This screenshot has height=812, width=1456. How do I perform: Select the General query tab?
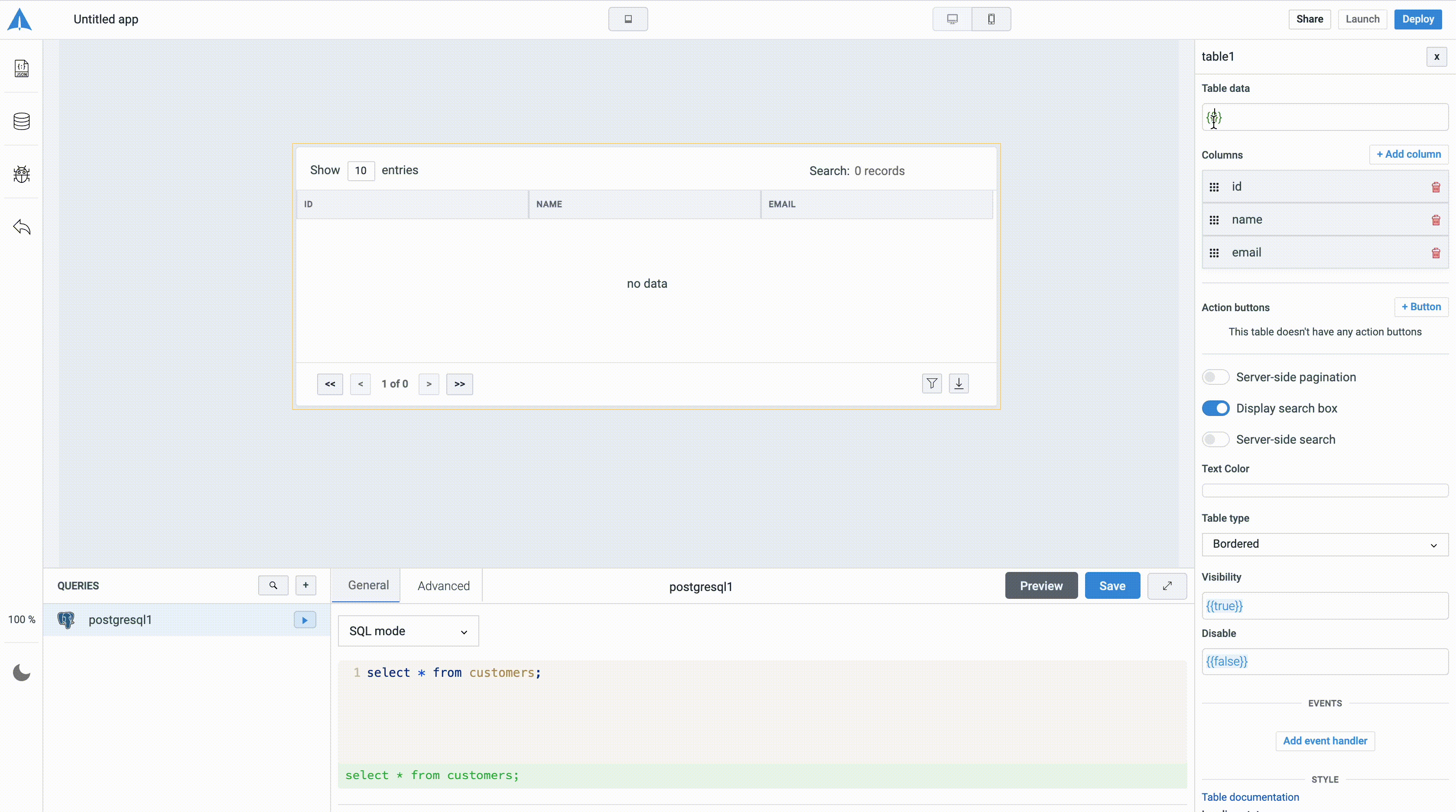tap(368, 585)
